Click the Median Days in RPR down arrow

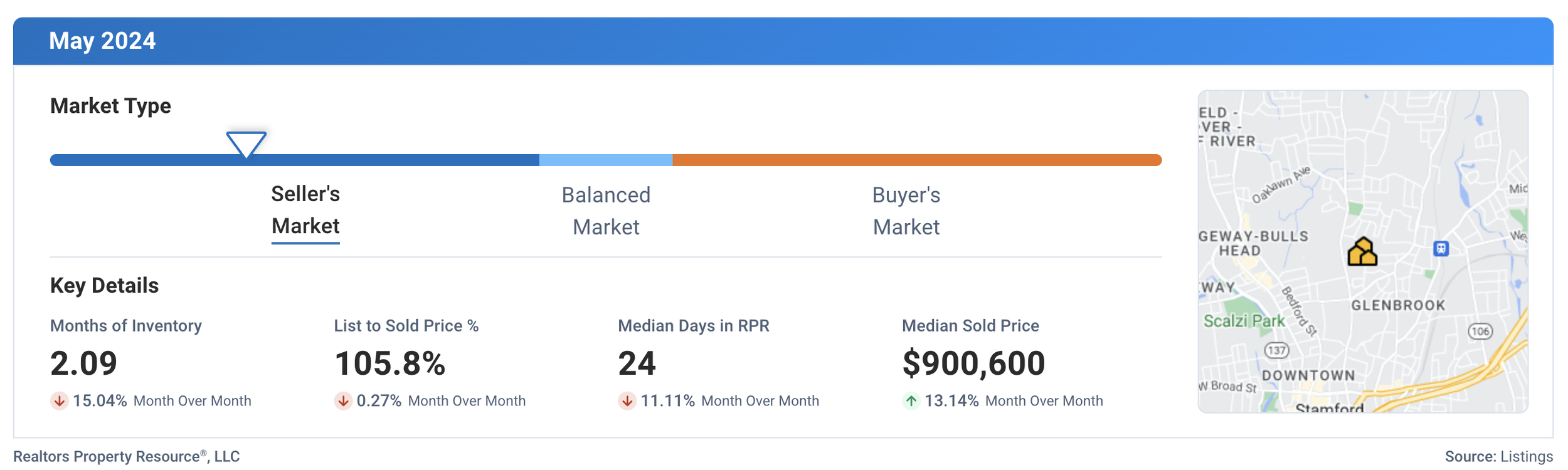627,400
